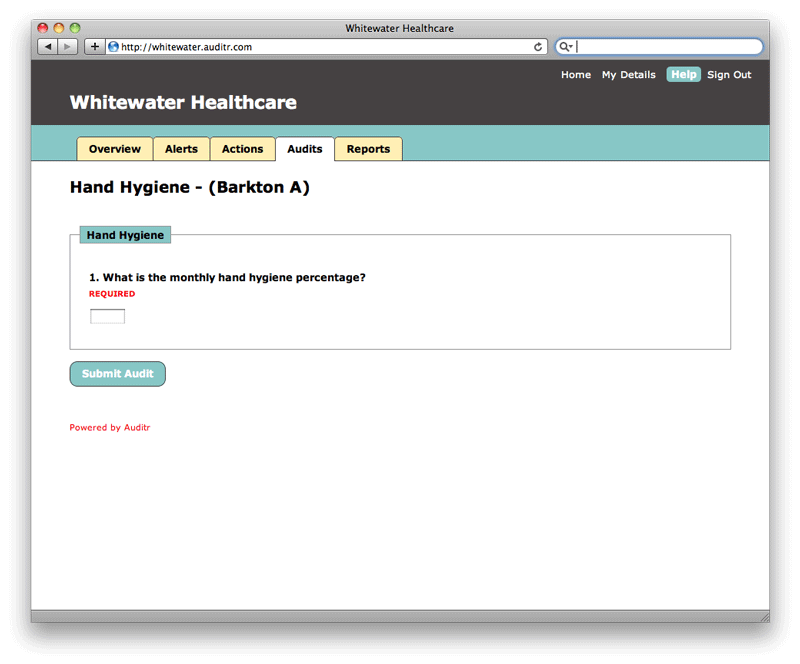Click the whitewater.auditr.com address bar
This screenshot has height=664, width=800.
tap(320, 47)
